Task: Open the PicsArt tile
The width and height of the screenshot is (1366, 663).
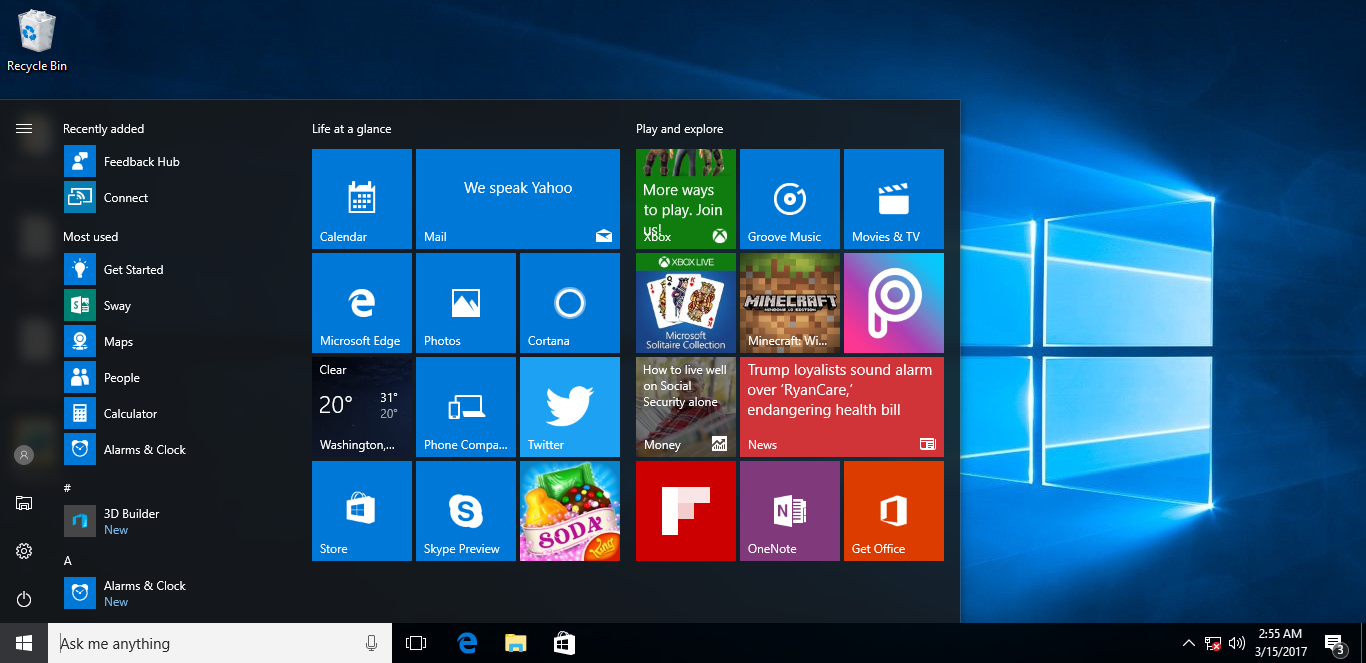Action: tap(894, 303)
